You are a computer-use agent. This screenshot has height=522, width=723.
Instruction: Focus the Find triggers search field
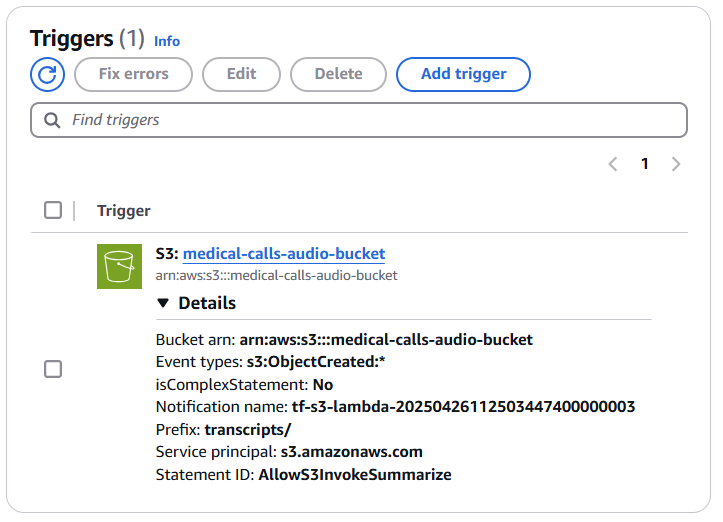coord(370,120)
